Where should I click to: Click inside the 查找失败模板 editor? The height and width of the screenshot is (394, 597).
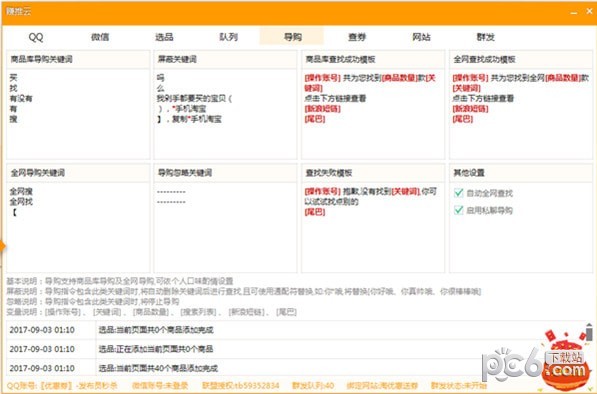pos(373,227)
